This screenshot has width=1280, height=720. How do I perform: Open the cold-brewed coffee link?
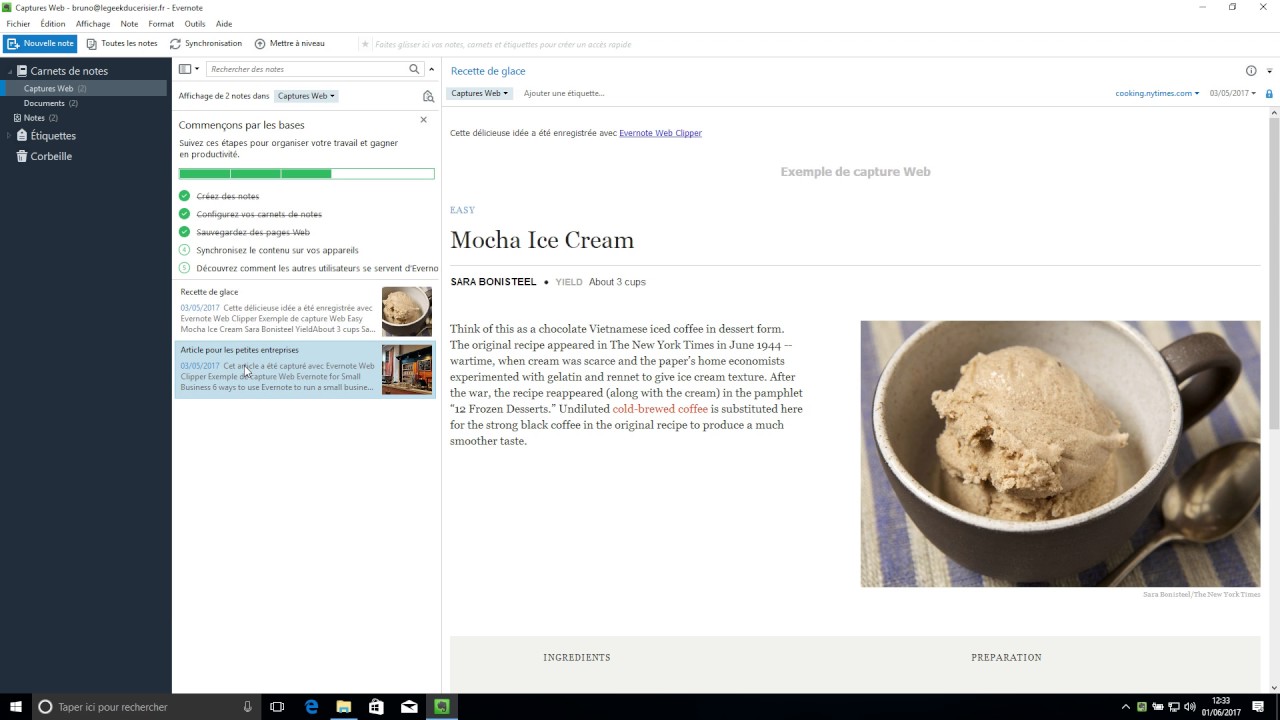(660, 409)
